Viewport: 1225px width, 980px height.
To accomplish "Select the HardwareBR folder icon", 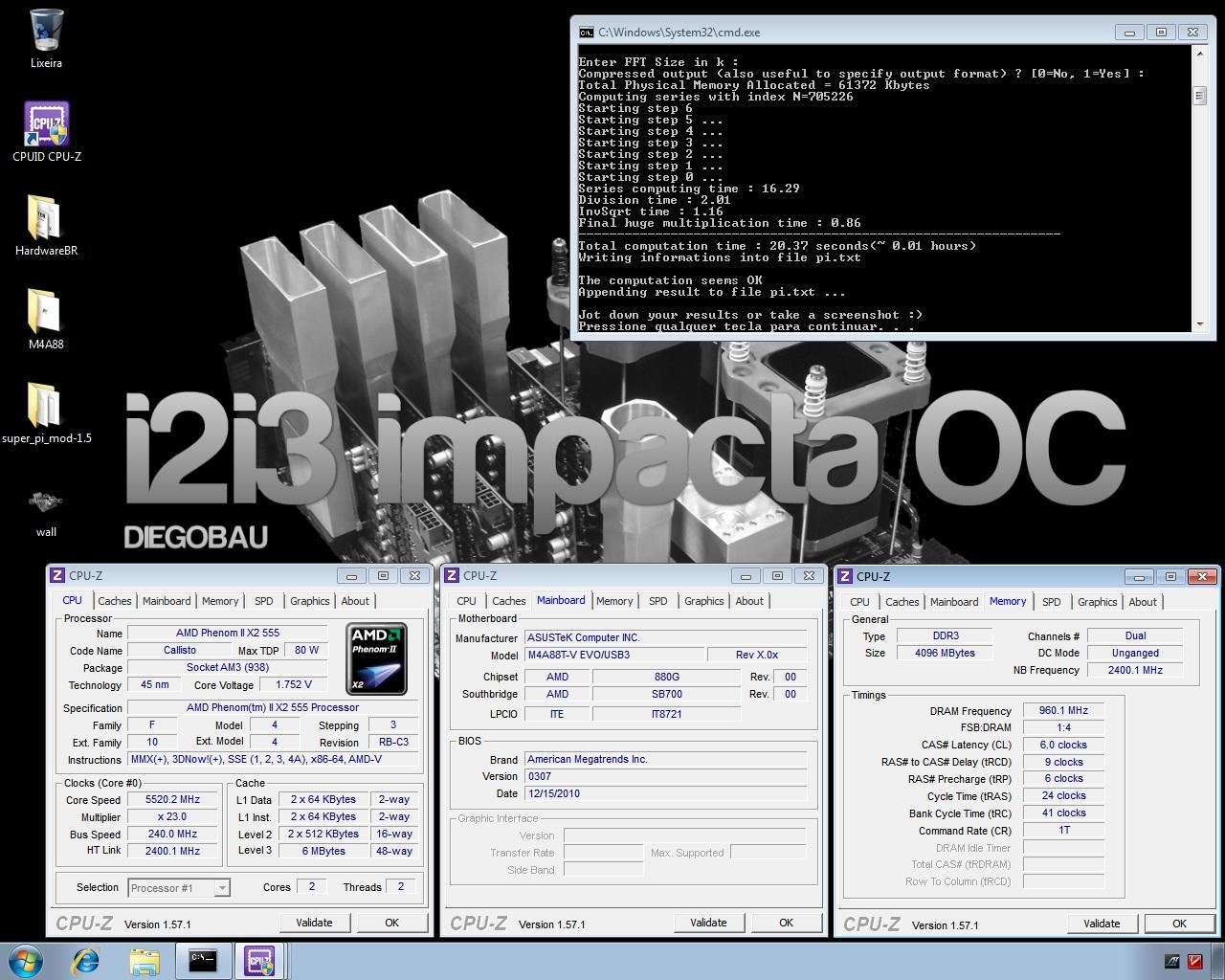I will (46, 225).
